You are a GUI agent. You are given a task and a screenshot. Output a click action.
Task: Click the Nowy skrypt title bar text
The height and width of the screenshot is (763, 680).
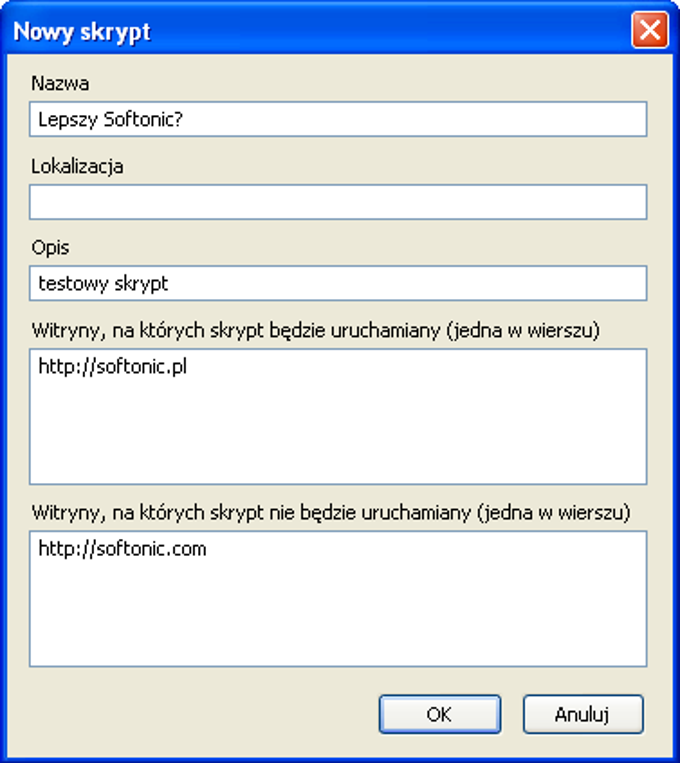(82, 32)
